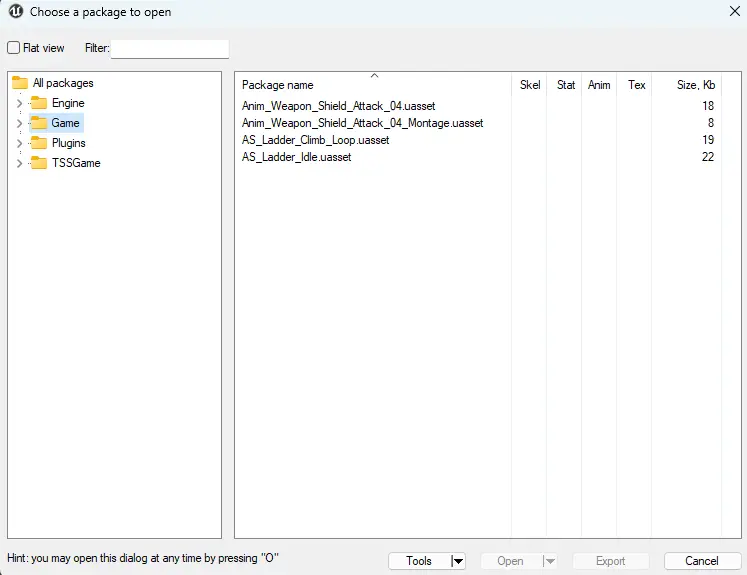Expand the Game tree node
The height and width of the screenshot is (575, 747).
pyautogui.click(x=19, y=123)
